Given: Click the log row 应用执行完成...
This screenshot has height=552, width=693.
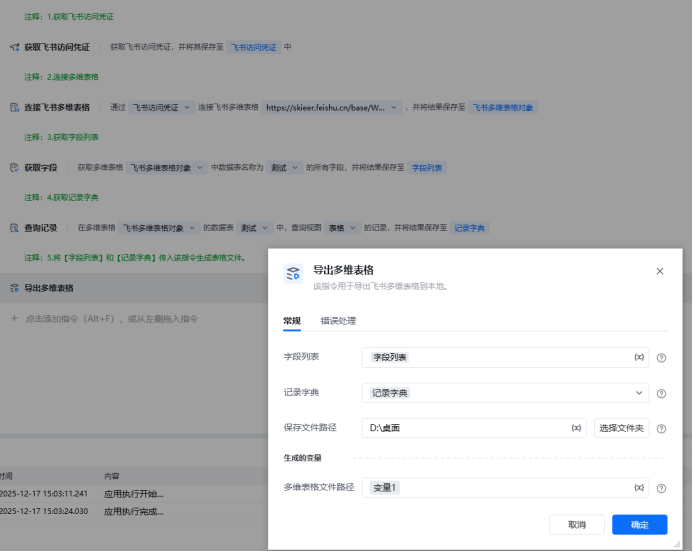Looking at the screenshot, I should click(x=133, y=511).
